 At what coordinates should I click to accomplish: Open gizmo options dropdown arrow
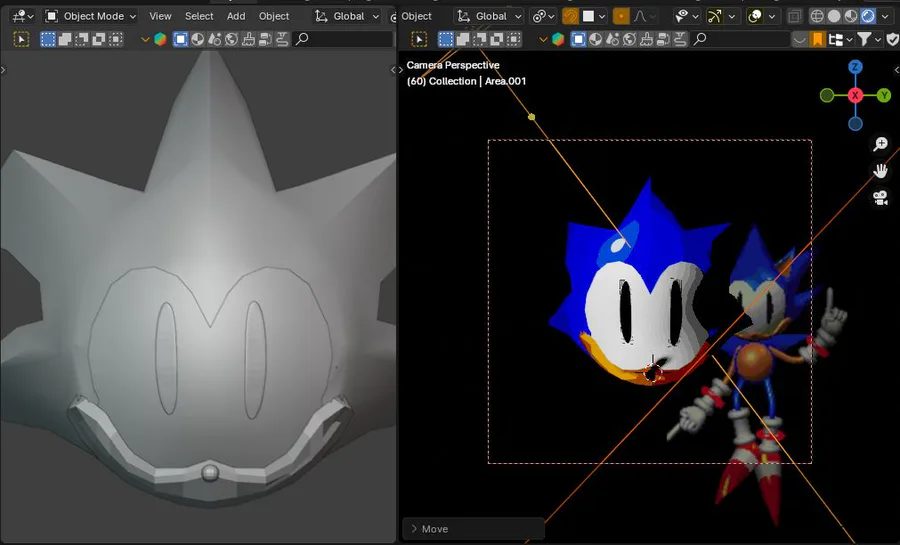[x=731, y=16]
